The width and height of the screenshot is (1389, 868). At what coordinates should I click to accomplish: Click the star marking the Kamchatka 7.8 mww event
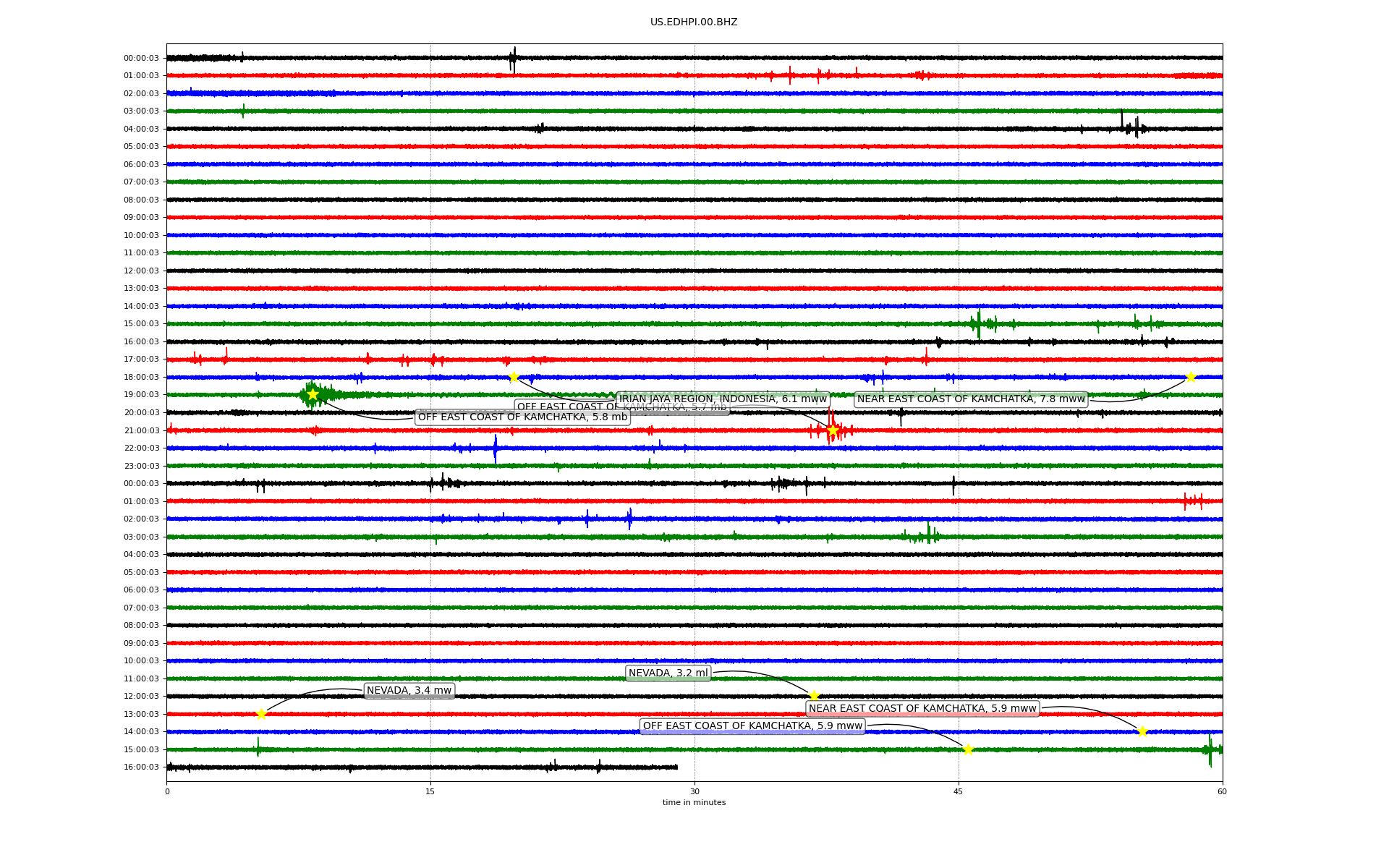pyautogui.click(x=1190, y=377)
